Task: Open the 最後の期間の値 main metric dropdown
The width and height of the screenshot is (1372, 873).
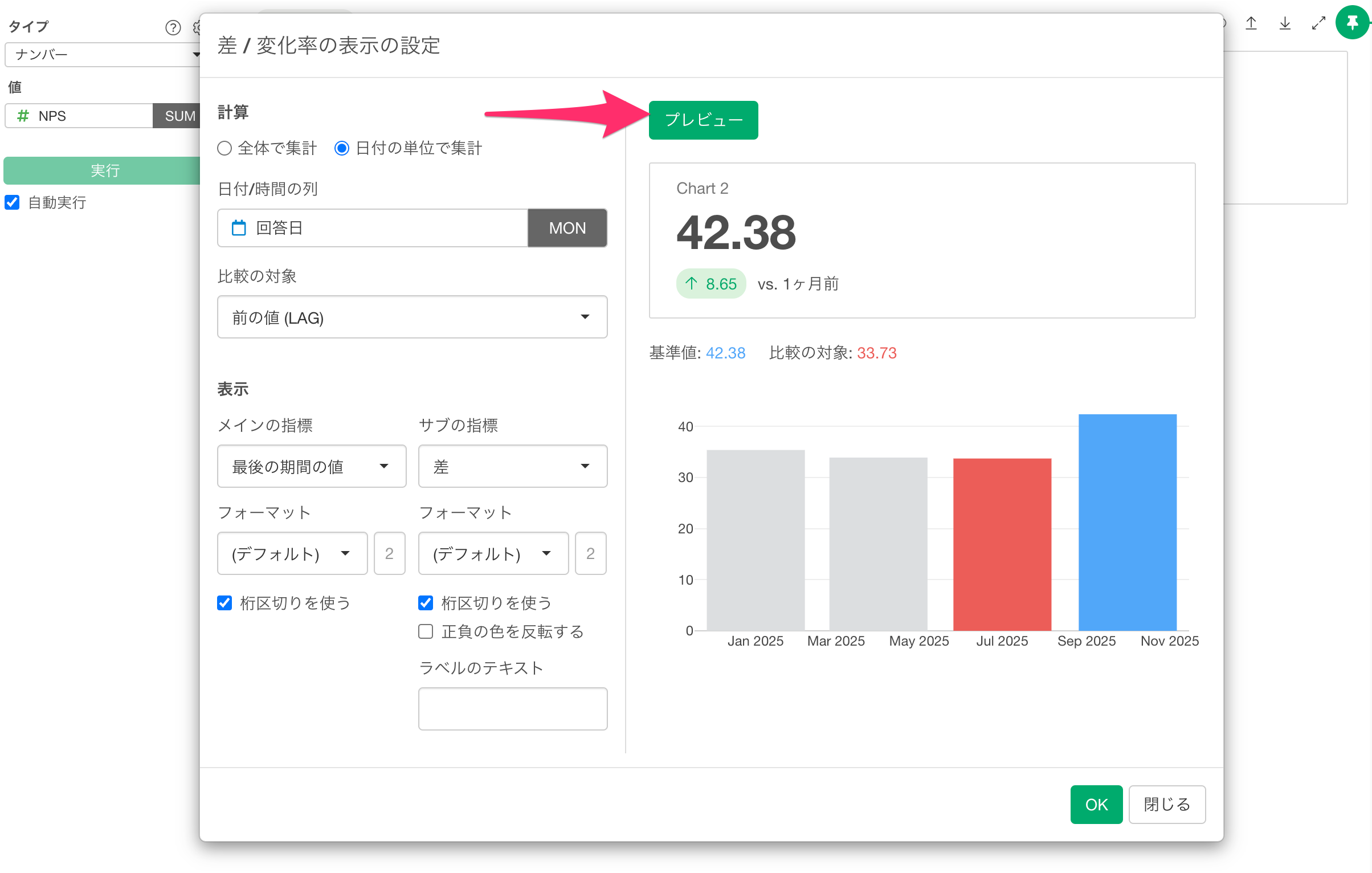Action: (312, 466)
